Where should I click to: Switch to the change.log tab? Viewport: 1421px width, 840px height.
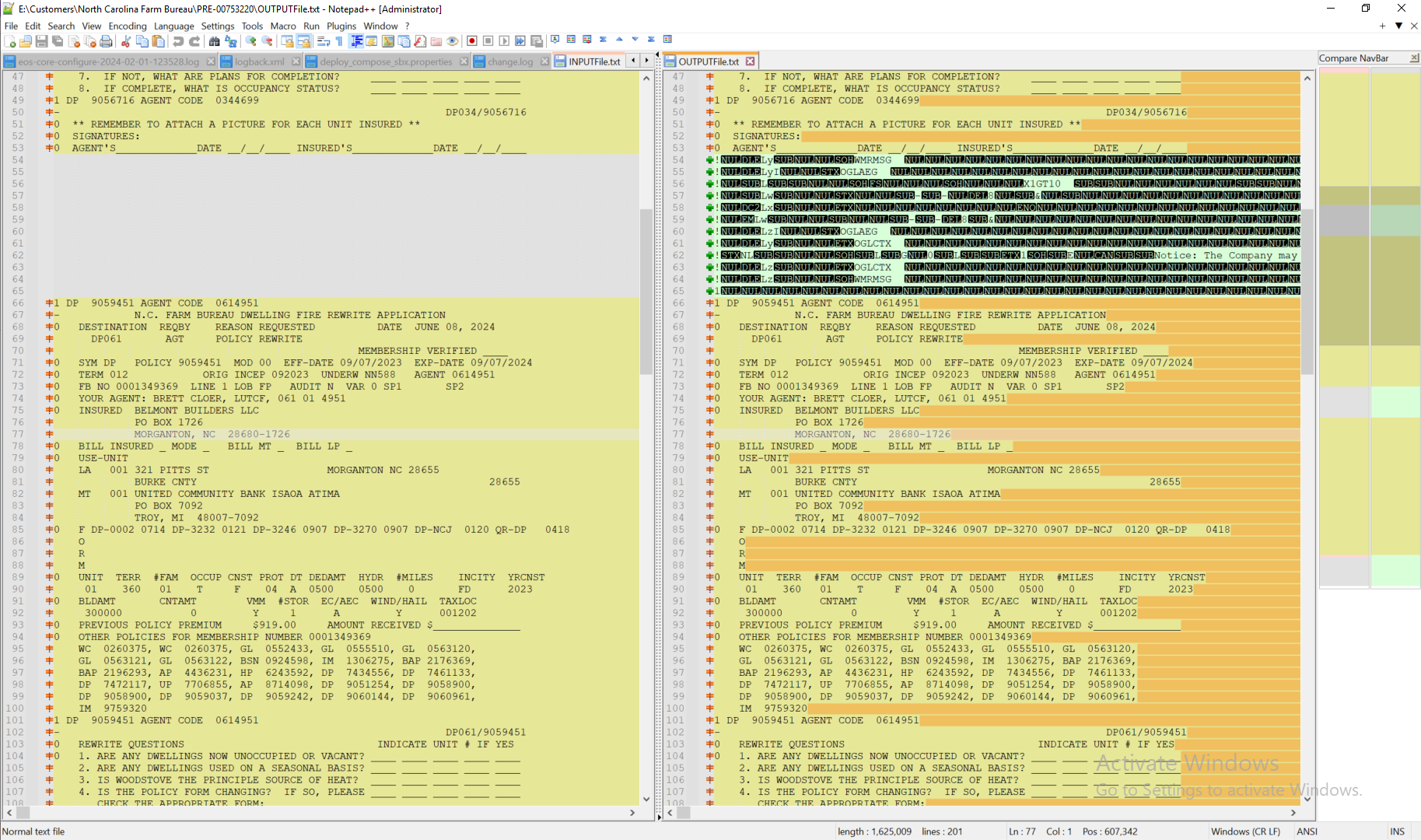pyautogui.click(x=510, y=61)
